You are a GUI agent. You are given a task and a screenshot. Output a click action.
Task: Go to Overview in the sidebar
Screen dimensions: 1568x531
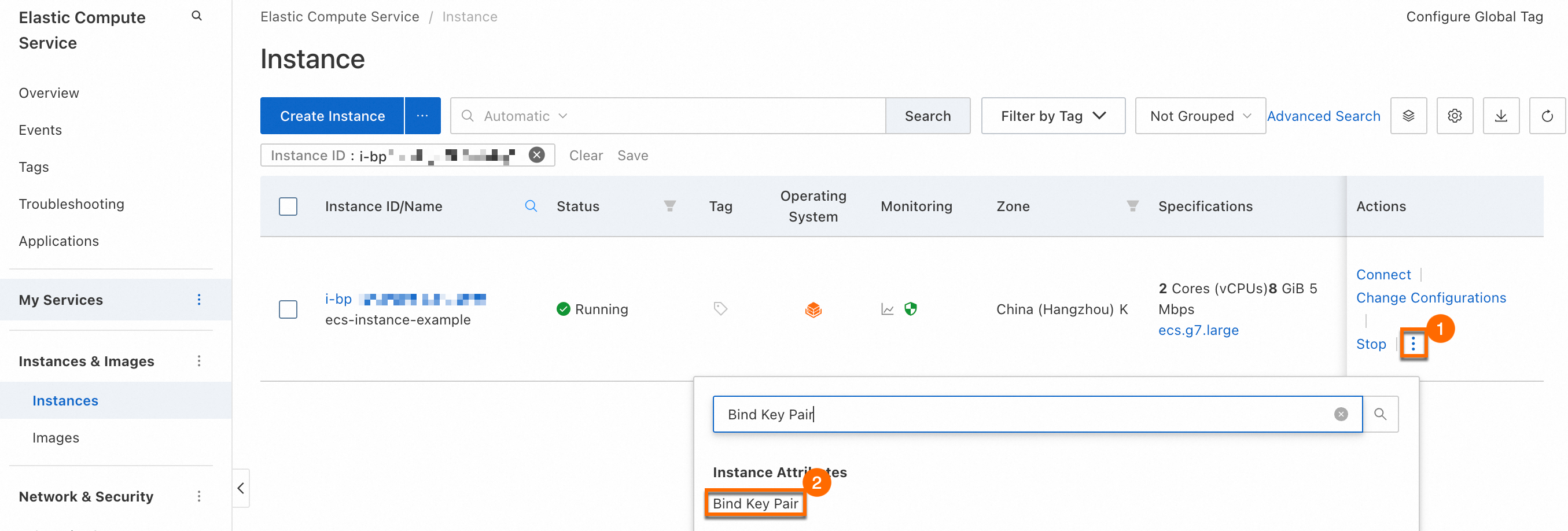tap(49, 93)
